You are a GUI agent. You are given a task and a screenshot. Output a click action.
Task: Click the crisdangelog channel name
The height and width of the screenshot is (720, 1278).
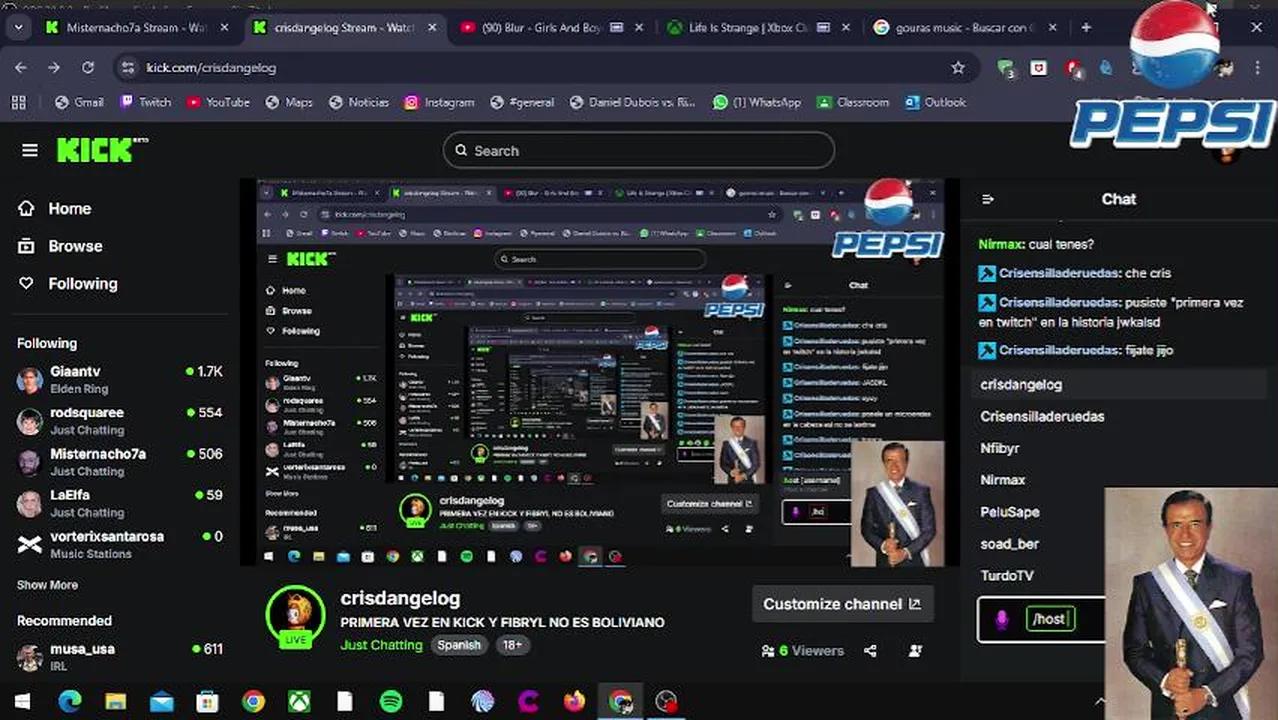pos(400,598)
